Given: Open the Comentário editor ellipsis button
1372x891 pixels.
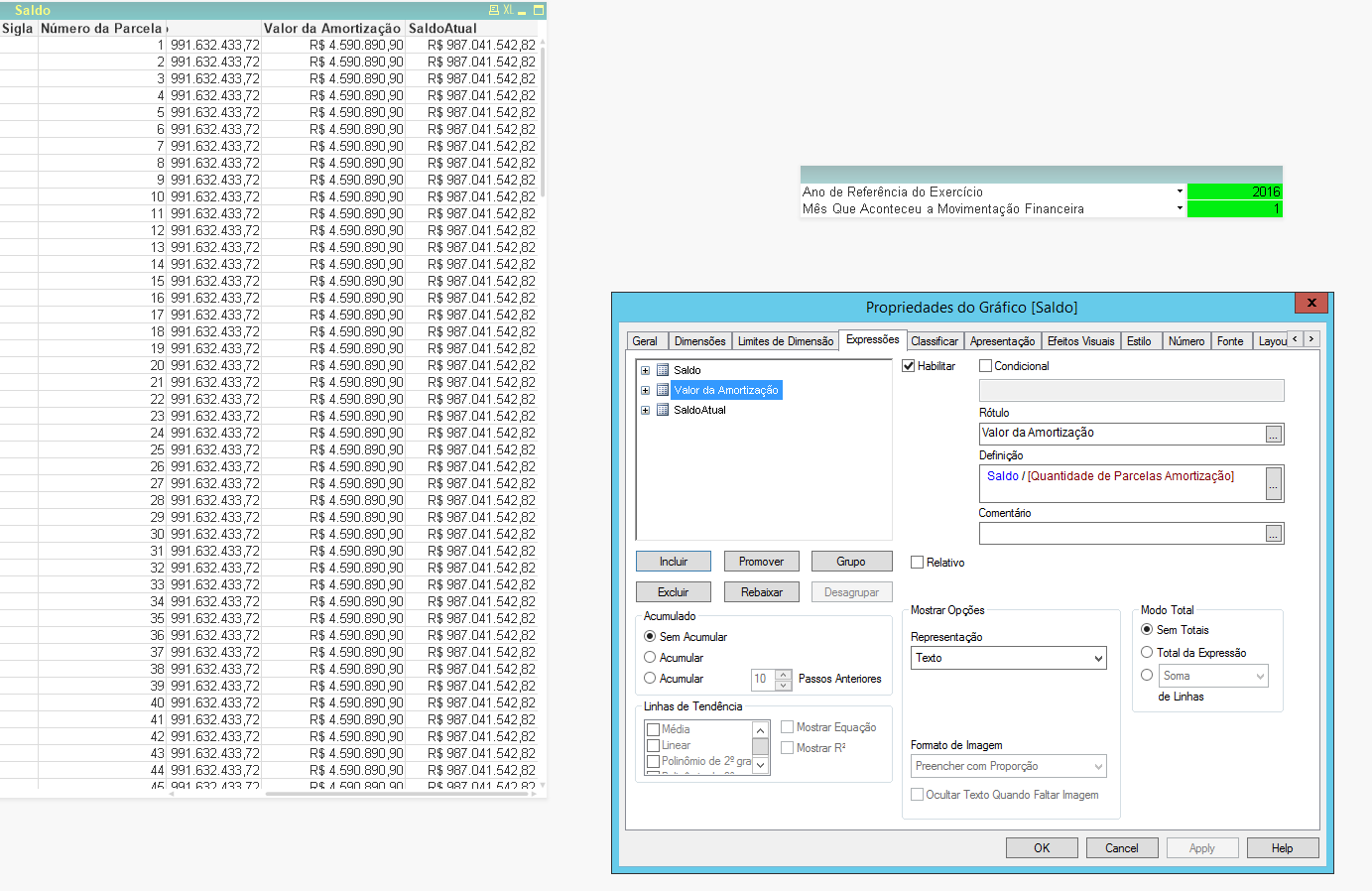Looking at the screenshot, I should tap(1274, 534).
